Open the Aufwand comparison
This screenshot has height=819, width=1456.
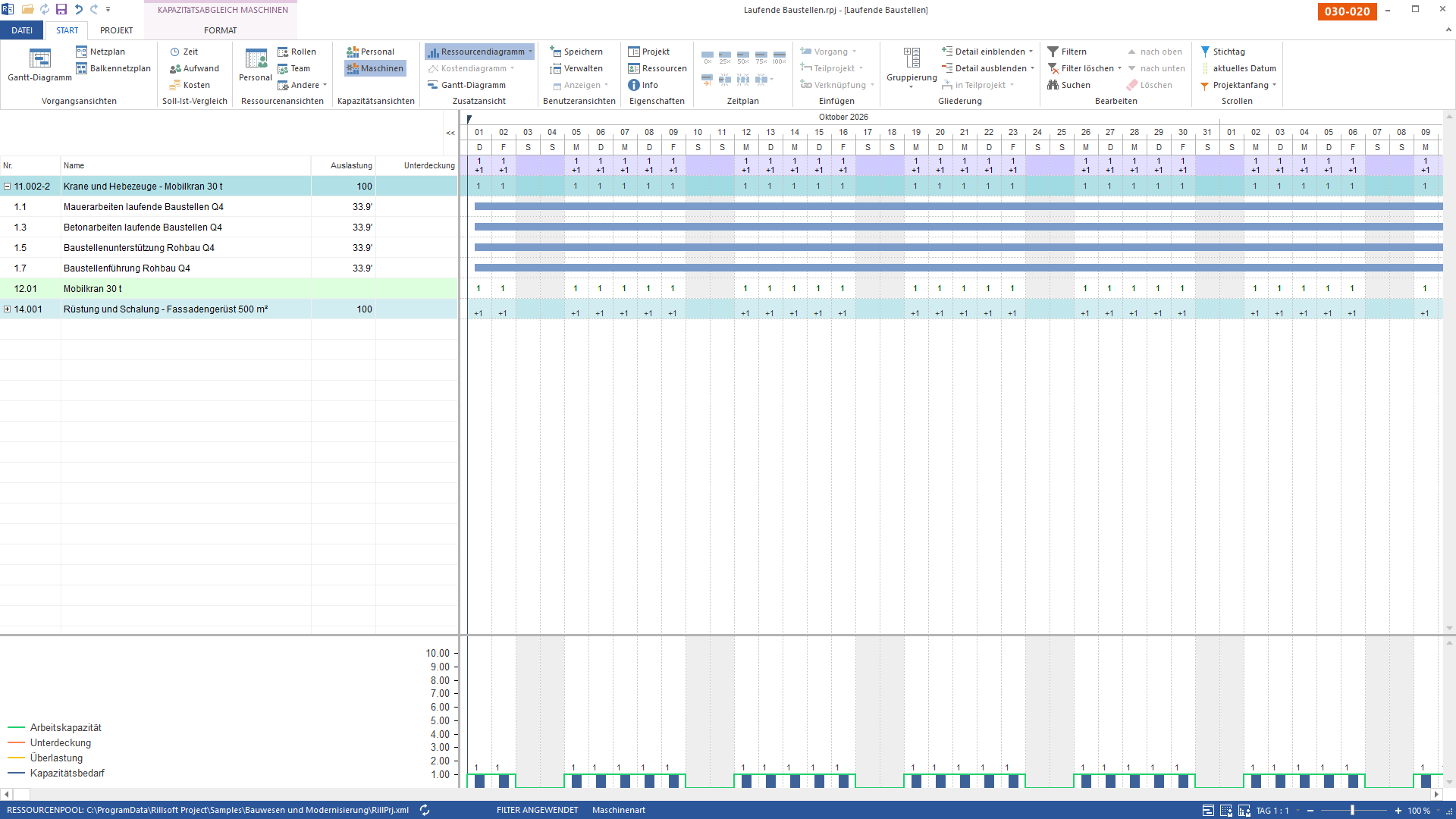tap(194, 68)
